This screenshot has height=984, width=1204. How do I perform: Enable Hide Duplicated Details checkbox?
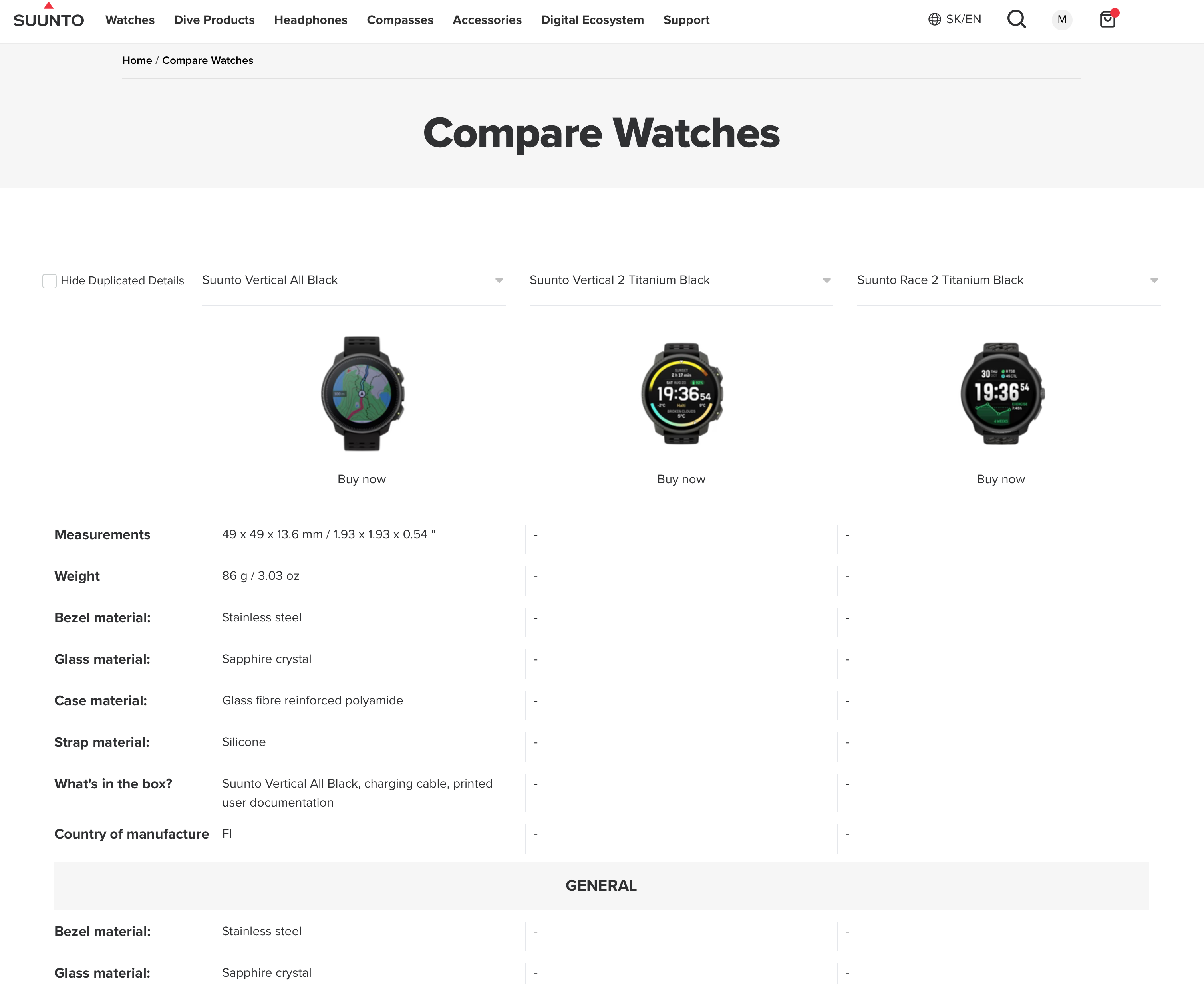[x=49, y=281]
